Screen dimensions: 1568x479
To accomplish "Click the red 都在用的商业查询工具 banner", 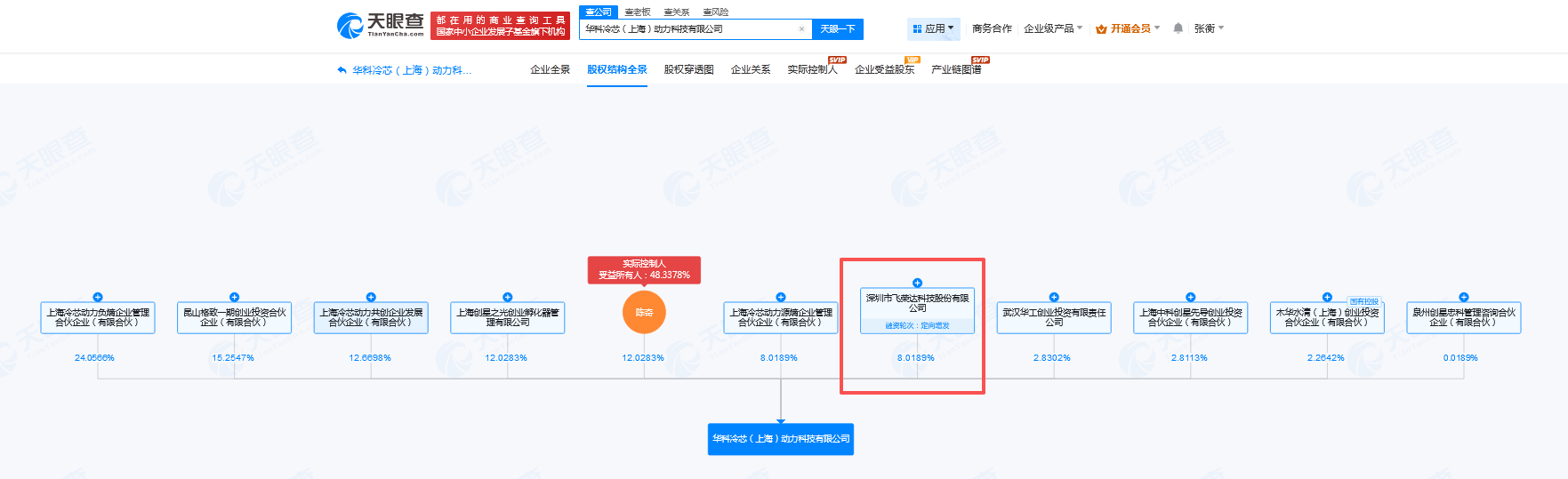I will point(501,26).
